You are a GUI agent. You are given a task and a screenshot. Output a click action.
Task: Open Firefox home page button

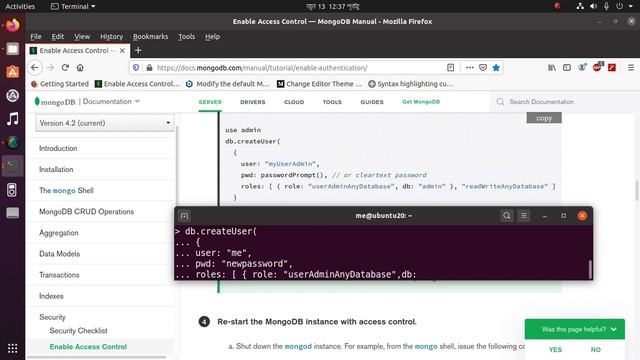80,68
